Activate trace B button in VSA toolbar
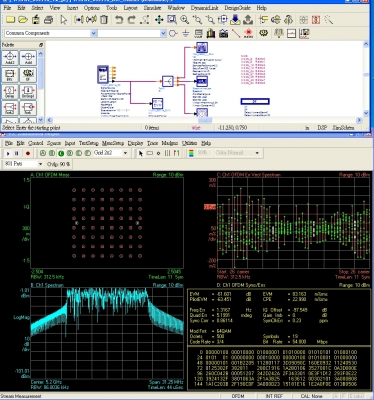The image size is (374, 400). point(52,153)
